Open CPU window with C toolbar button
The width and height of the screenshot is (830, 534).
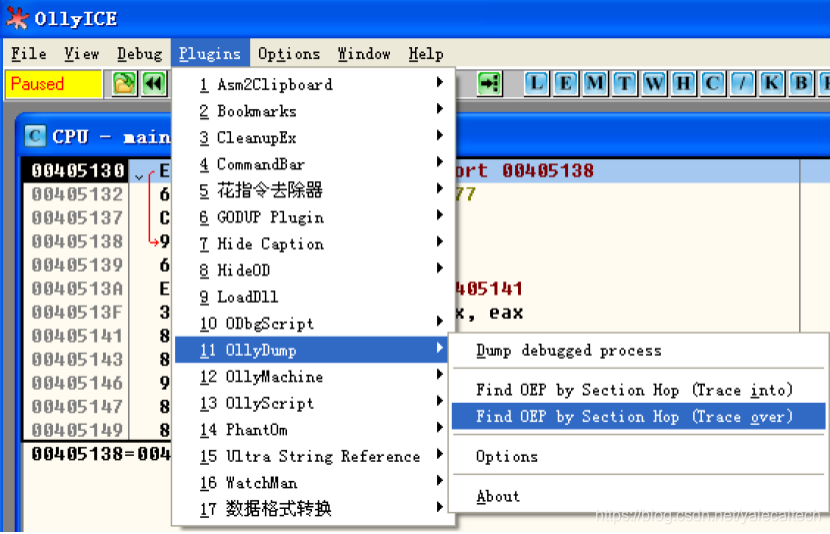(713, 84)
